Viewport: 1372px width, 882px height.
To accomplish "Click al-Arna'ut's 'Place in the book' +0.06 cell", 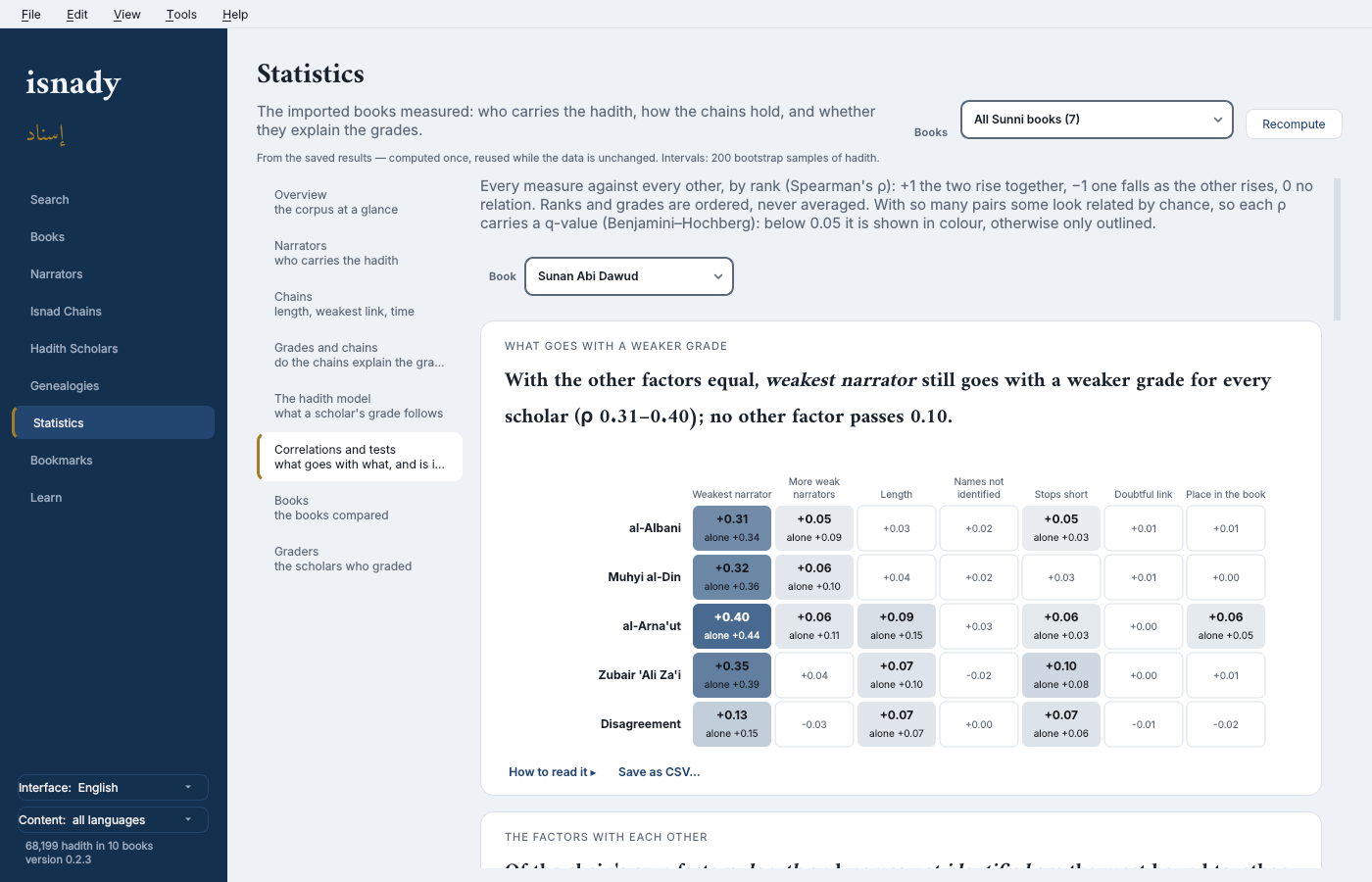I will (x=1226, y=626).
